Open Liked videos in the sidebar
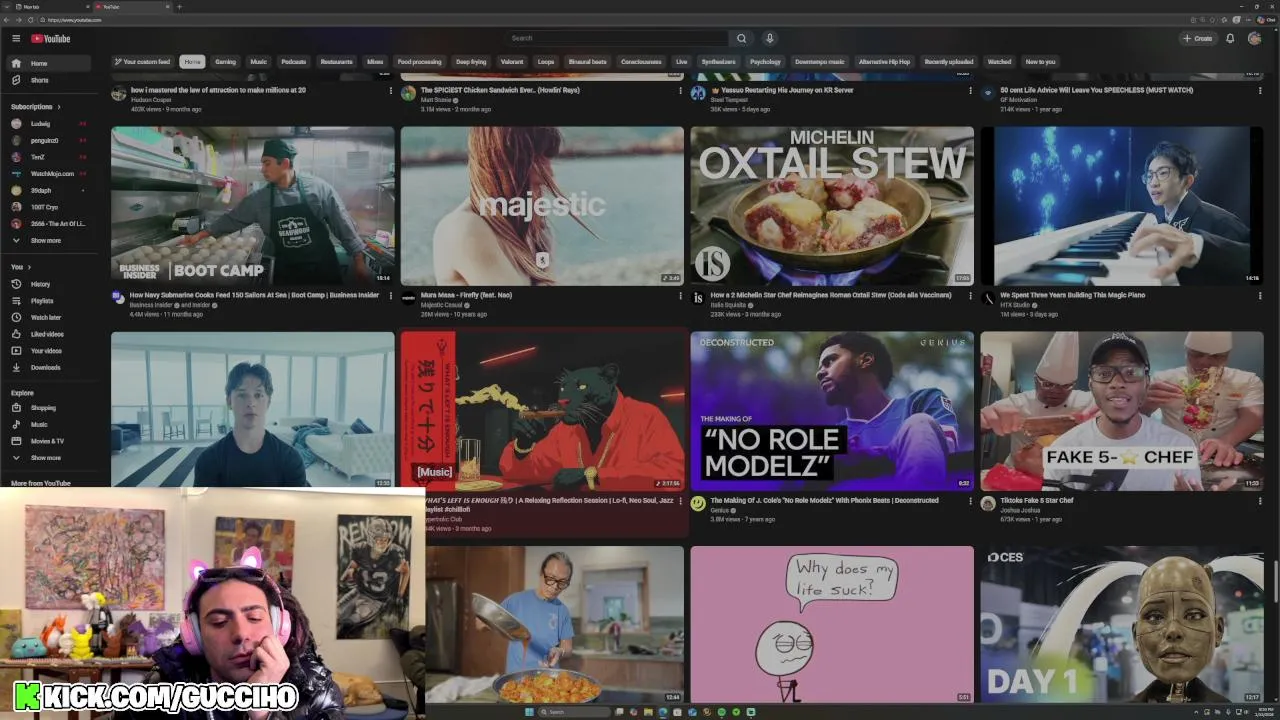Viewport: 1280px width, 720px height. pos(49,334)
